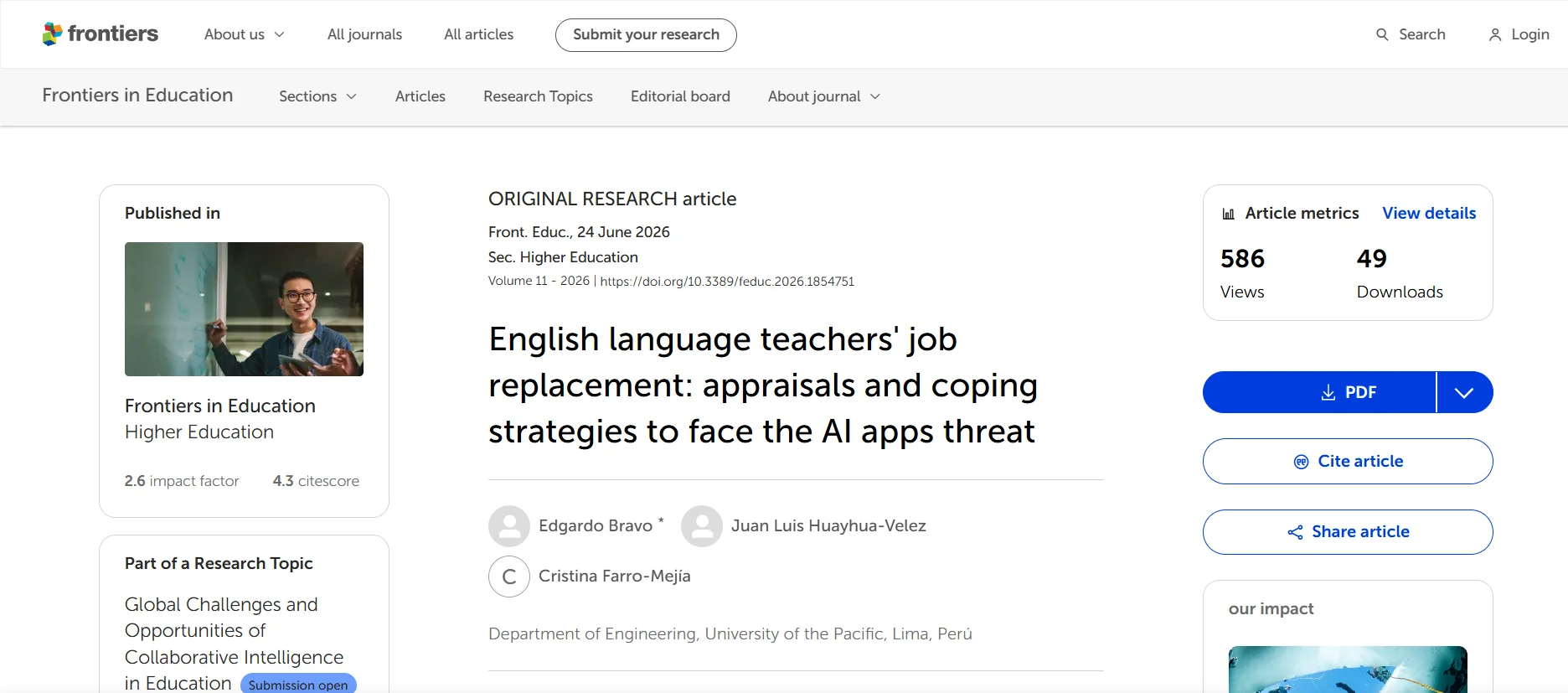1568x693 pixels.
Task: Click the Cite article quote icon
Action: click(1302, 462)
